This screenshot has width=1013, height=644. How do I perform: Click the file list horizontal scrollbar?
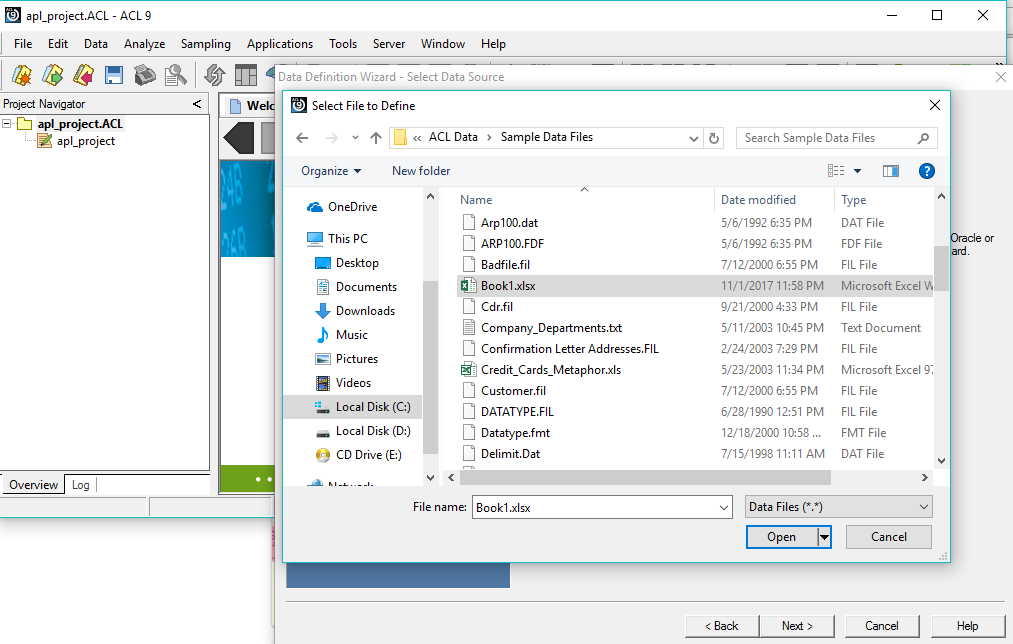pyautogui.click(x=645, y=477)
